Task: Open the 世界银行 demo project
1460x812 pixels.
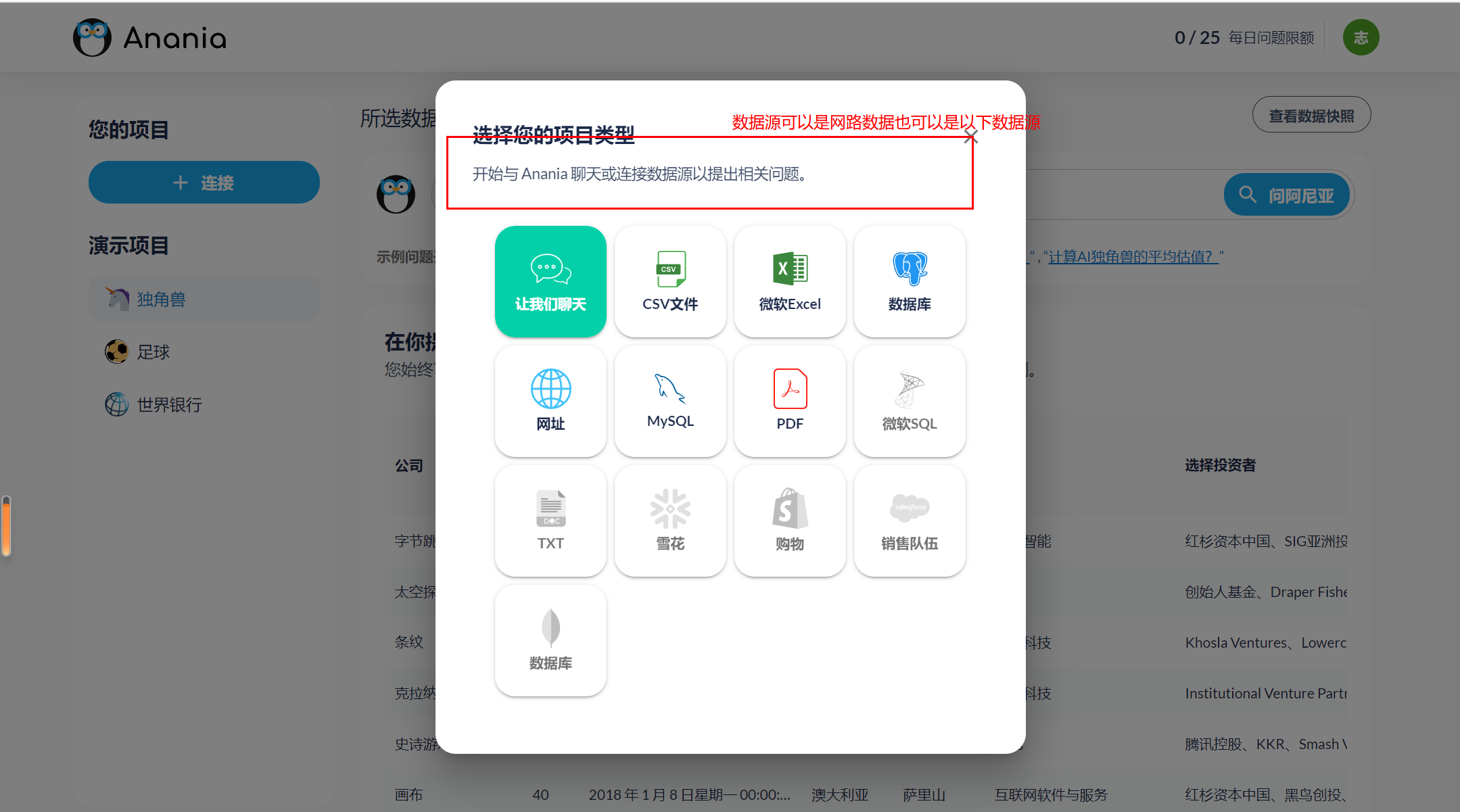Action: (x=169, y=404)
